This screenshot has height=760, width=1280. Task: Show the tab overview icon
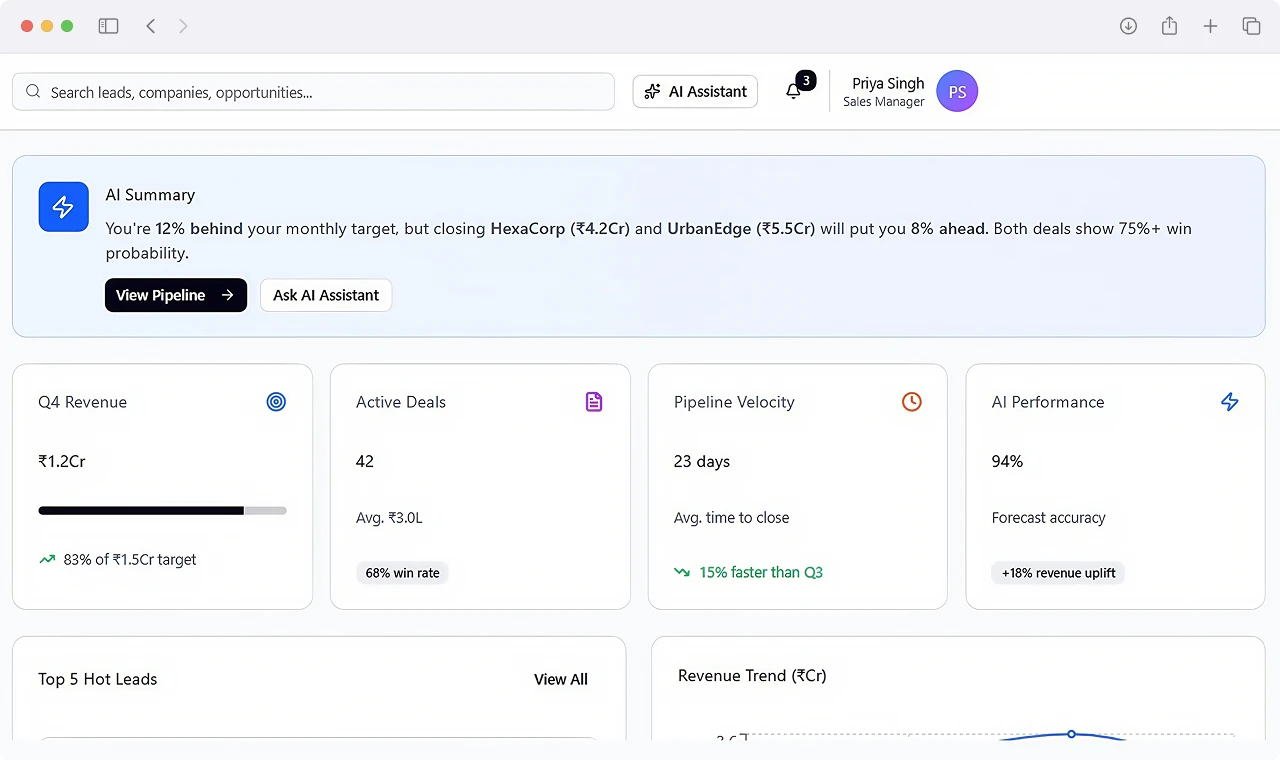tap(1251, 26)
